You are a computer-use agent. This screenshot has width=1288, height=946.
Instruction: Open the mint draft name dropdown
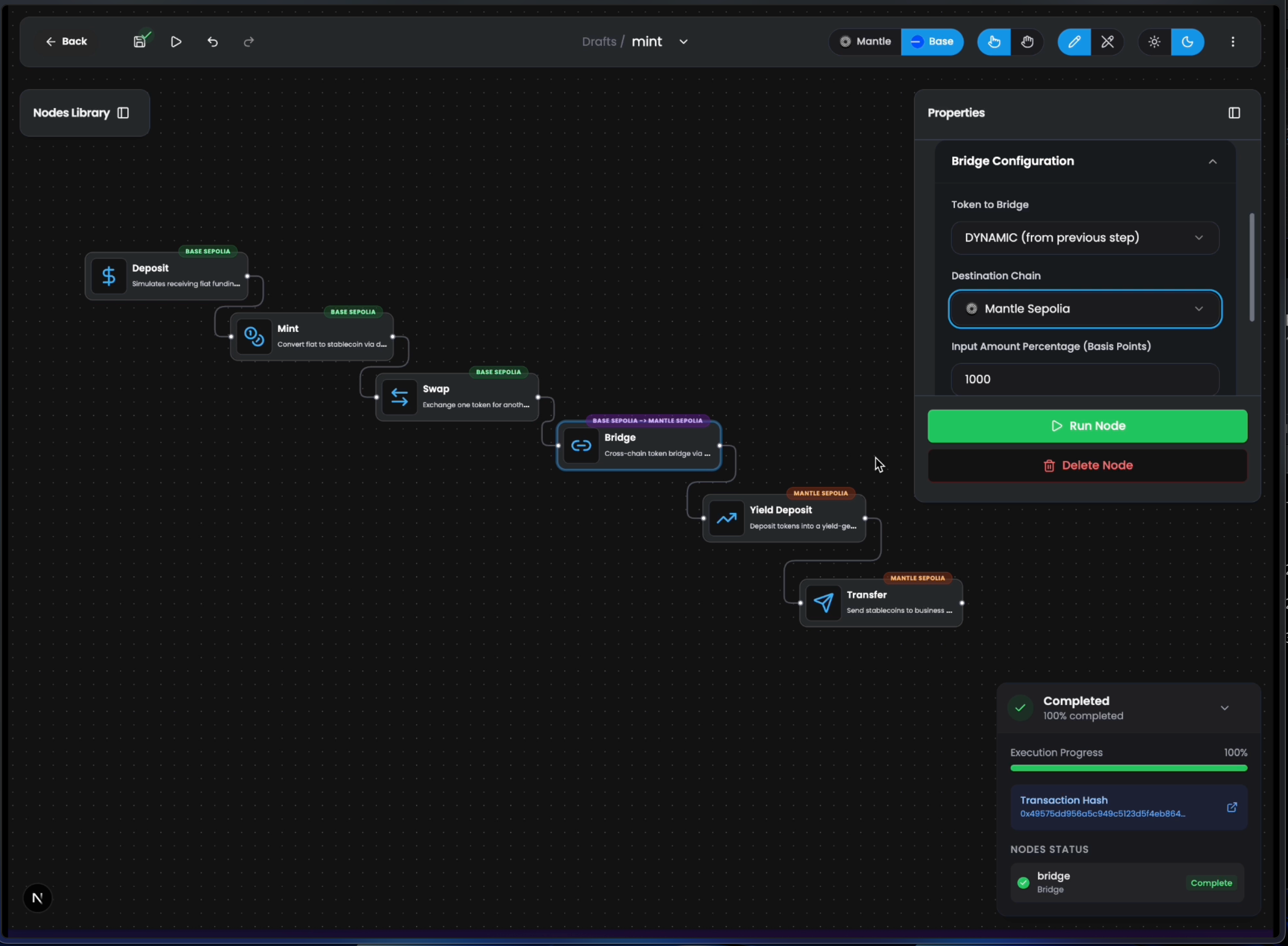pyautogui.click(x=683, y=42)
